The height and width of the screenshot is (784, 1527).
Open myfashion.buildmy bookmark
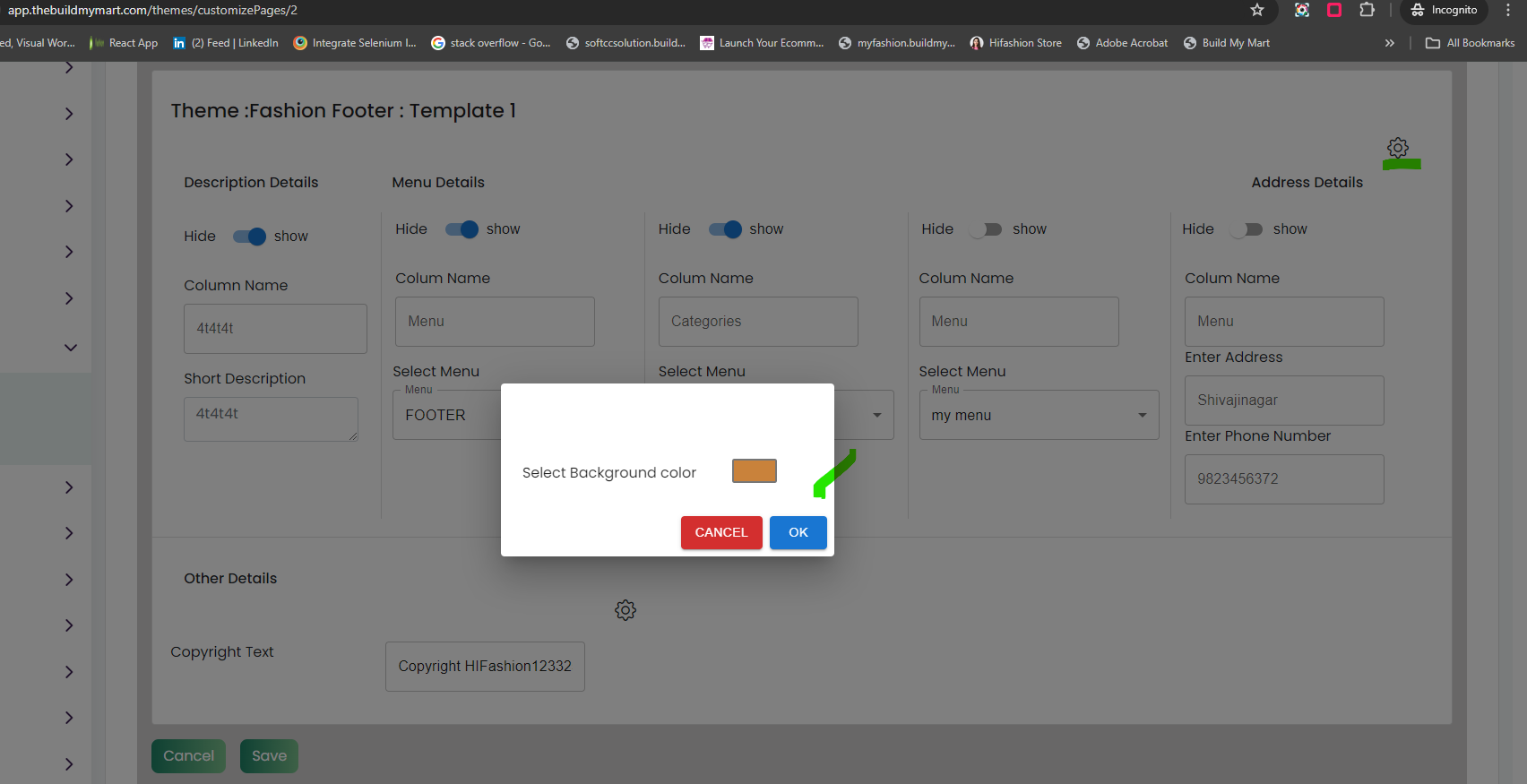coord(897,43)
